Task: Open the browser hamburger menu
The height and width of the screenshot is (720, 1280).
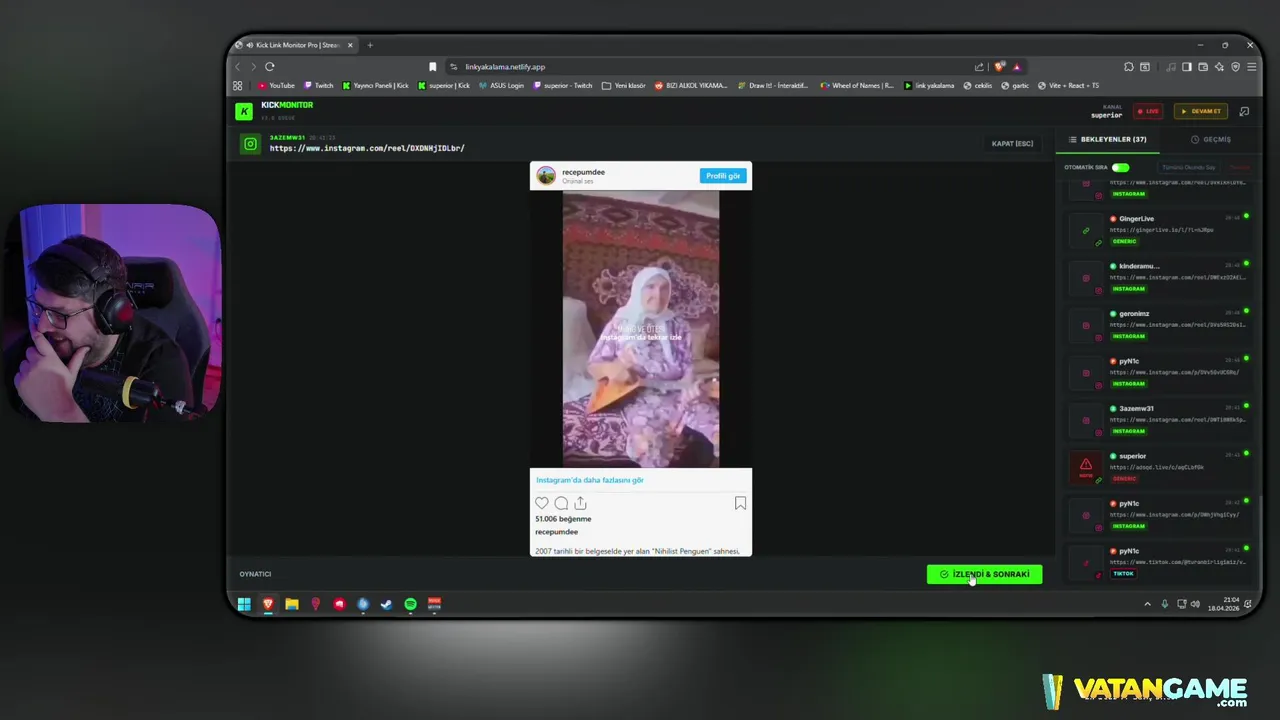Action: pyautogui.click(x=1251, y=67)
